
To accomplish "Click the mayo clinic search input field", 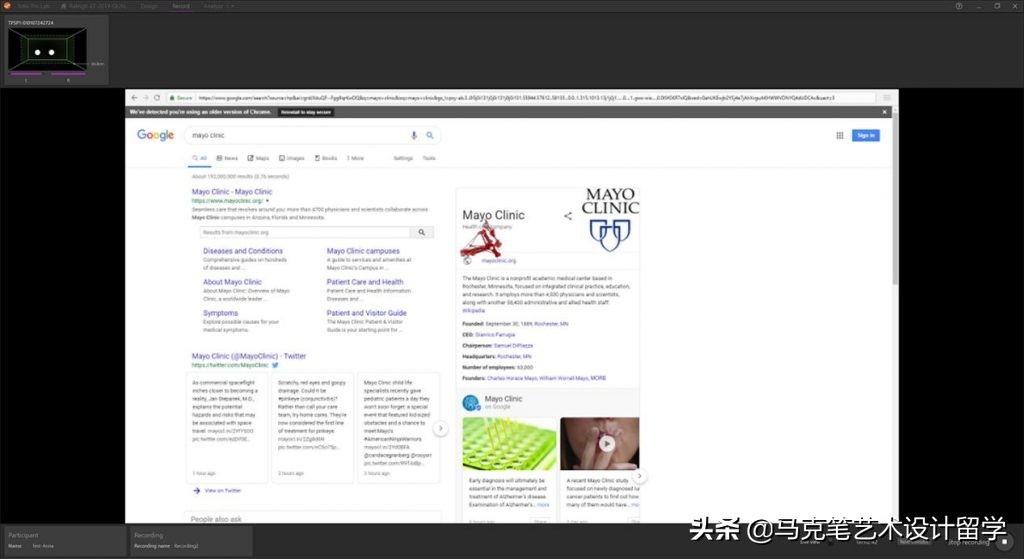I will click(x=297, y=135).
